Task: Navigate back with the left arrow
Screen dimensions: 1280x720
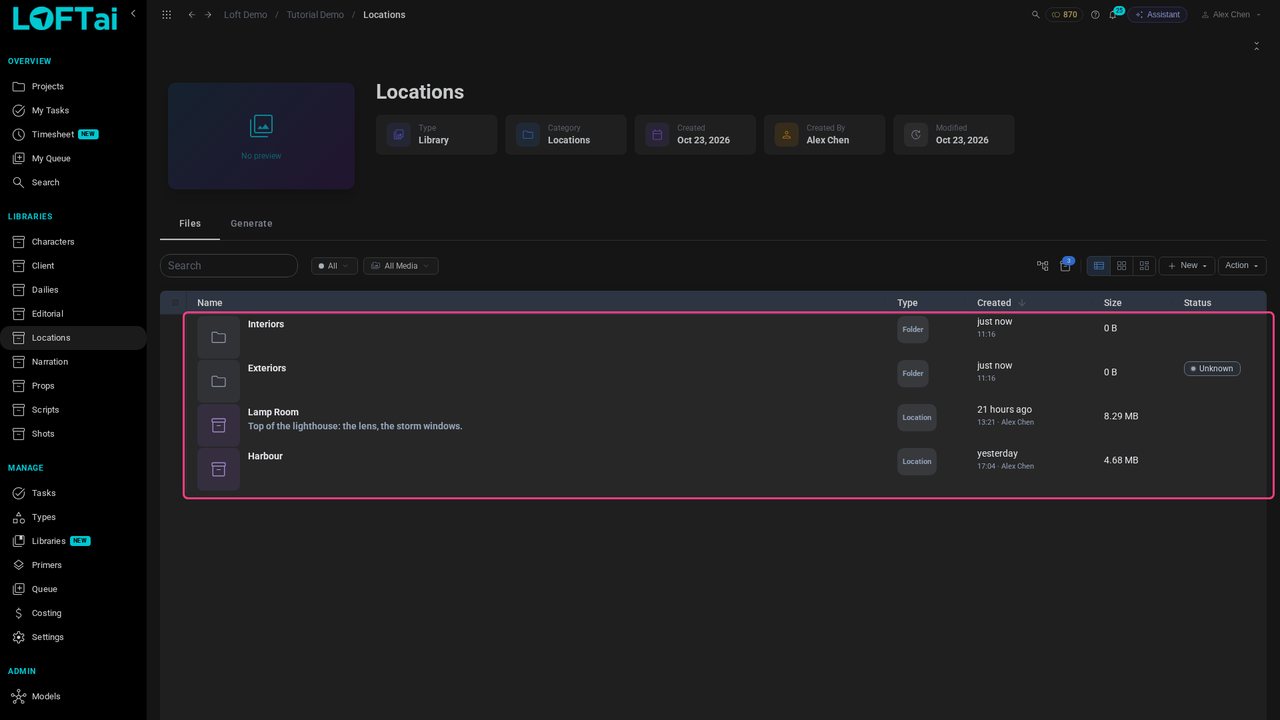Action: point(191,15)
